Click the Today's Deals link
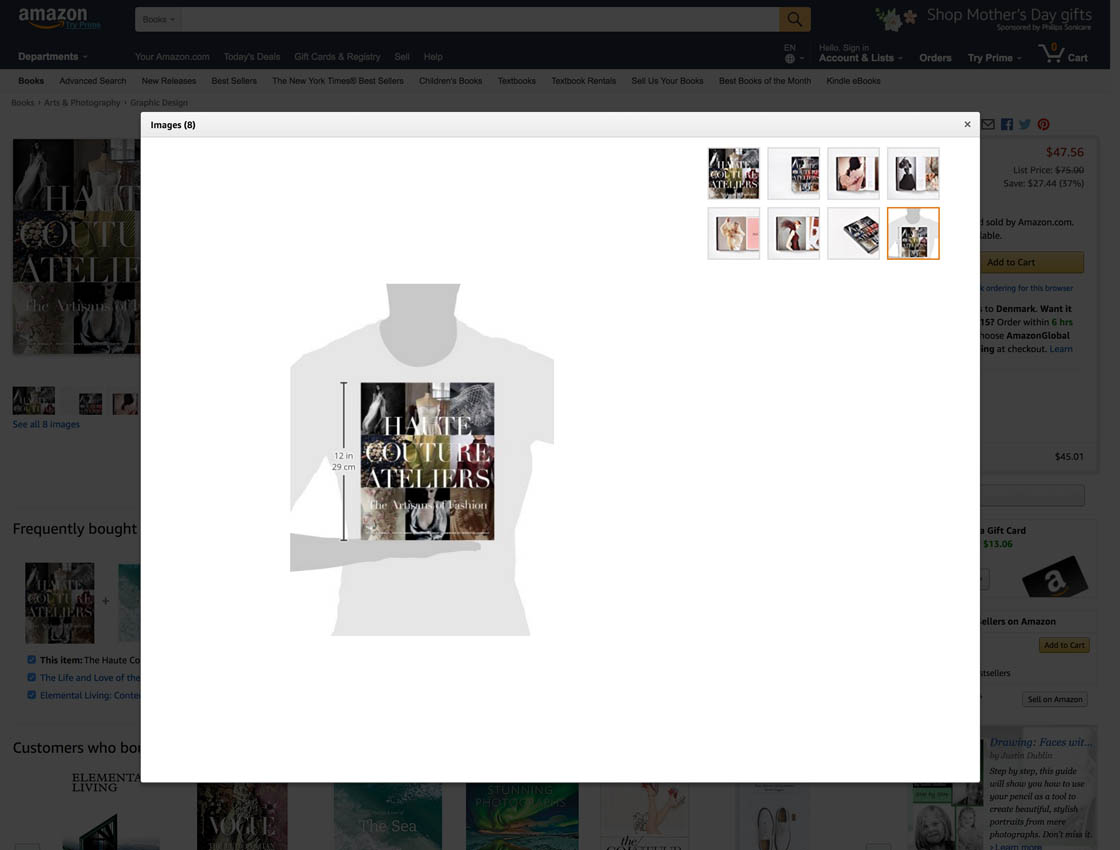The width and height of the screenshot is (1120, 850). pos(252,57)
